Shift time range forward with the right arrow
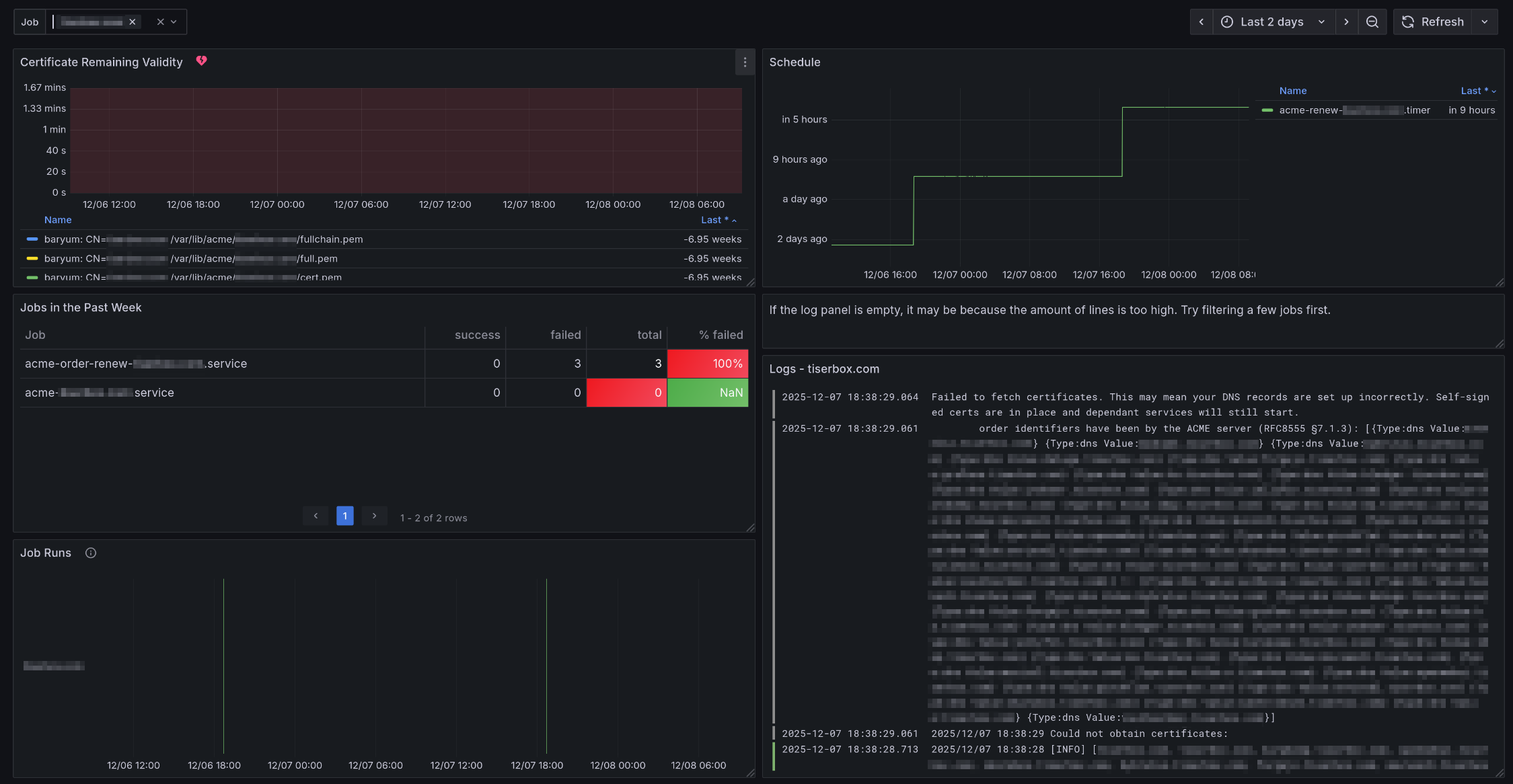Screen dimensions: 1513x784 1347,22
